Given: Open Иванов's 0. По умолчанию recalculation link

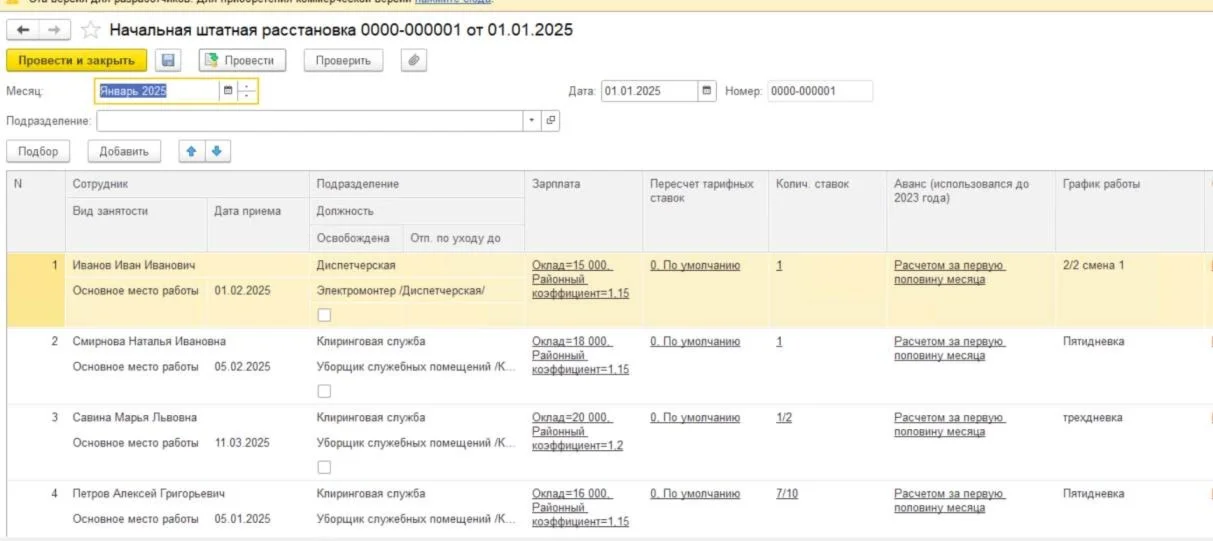Looking at the screenshot, I should coord(695,265).
